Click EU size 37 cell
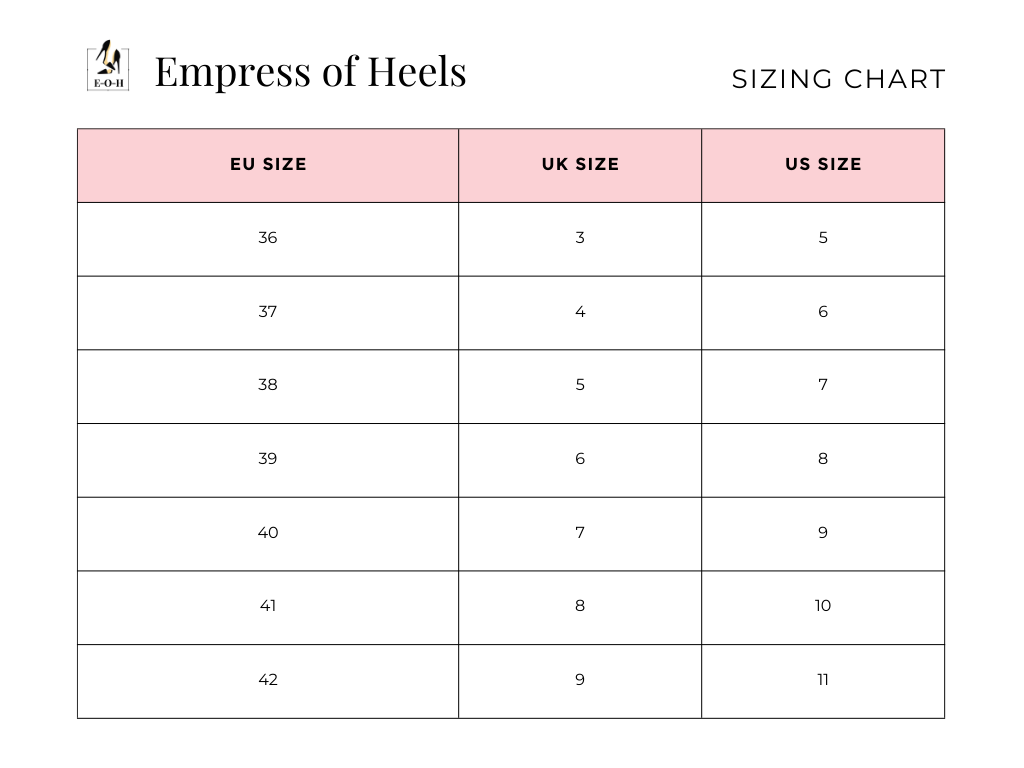Image resolution: width=1024 pixels, height=768 pixels. click(268, 312)
